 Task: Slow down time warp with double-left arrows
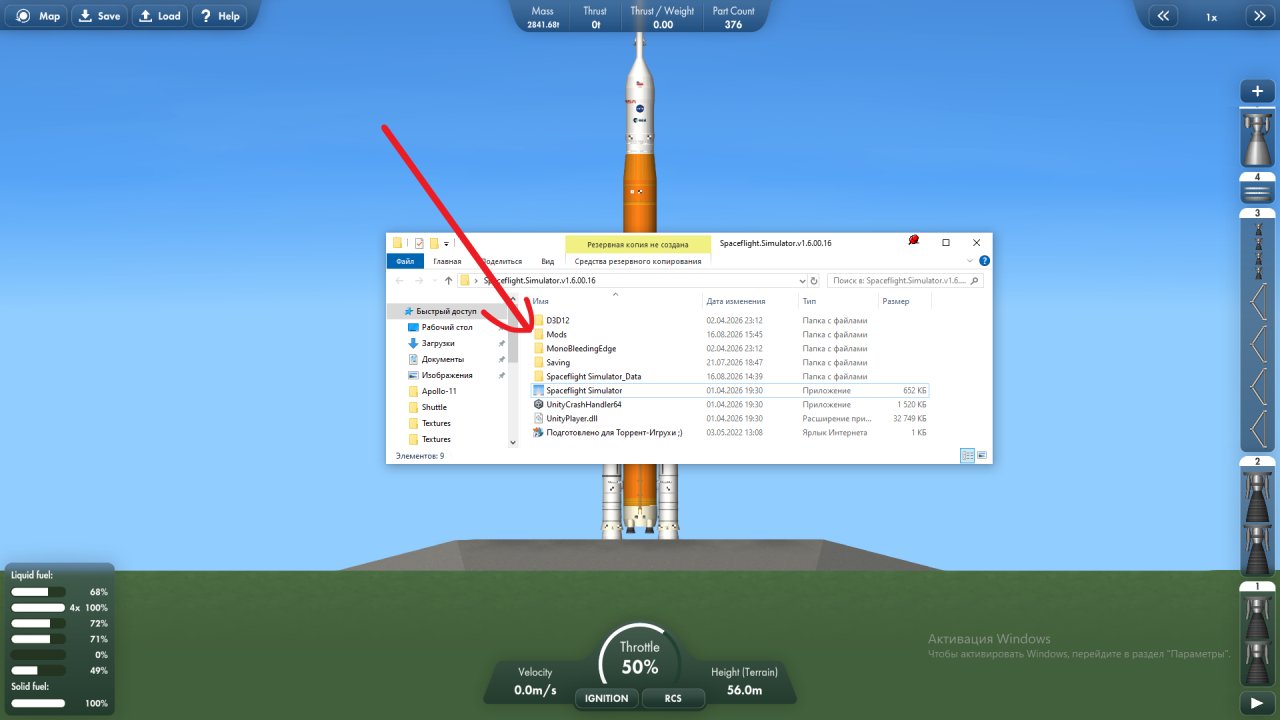tap(1163, 16)
